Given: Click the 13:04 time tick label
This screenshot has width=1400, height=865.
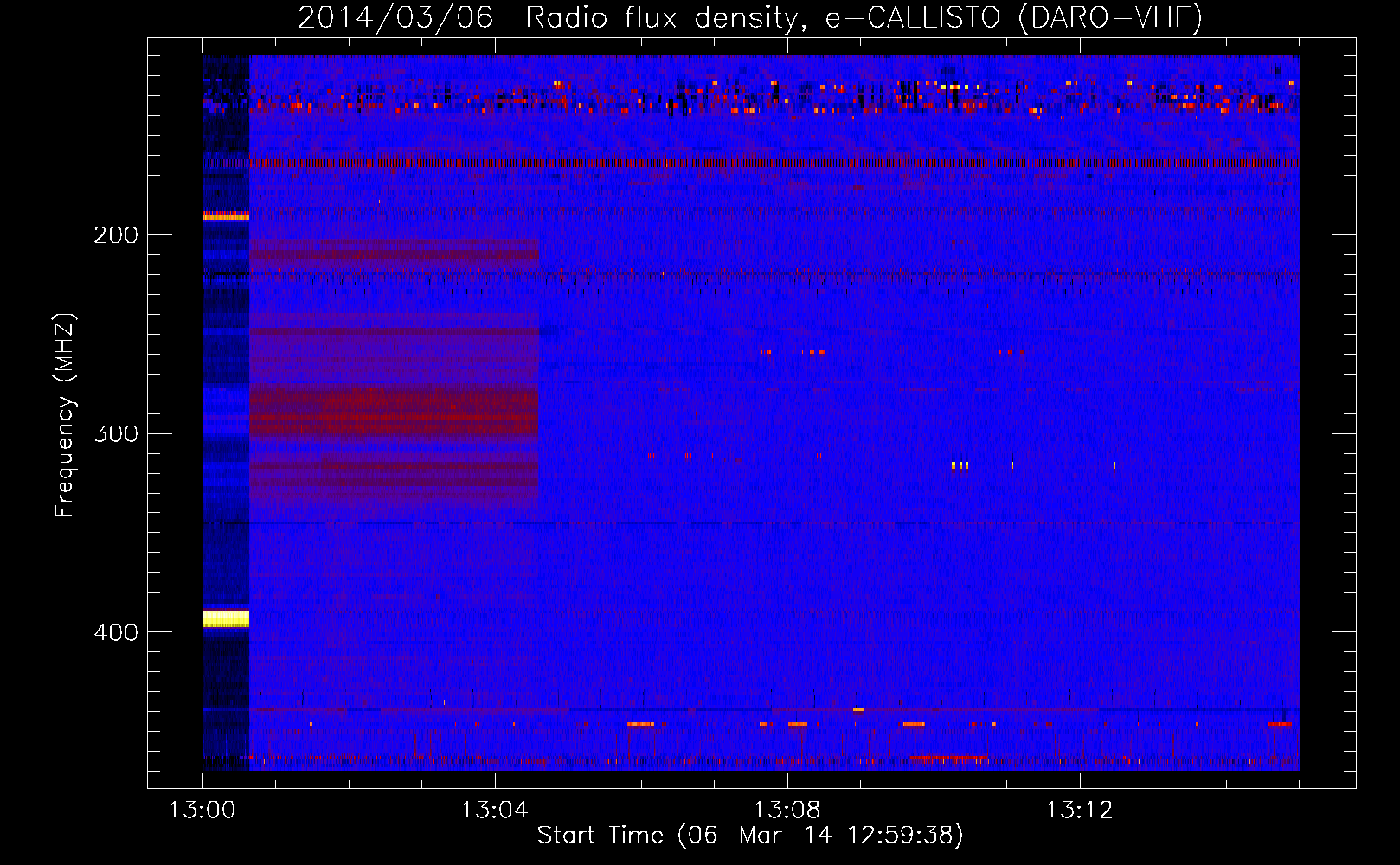Looking at the screenshot, I should click(x=495, y=811).
